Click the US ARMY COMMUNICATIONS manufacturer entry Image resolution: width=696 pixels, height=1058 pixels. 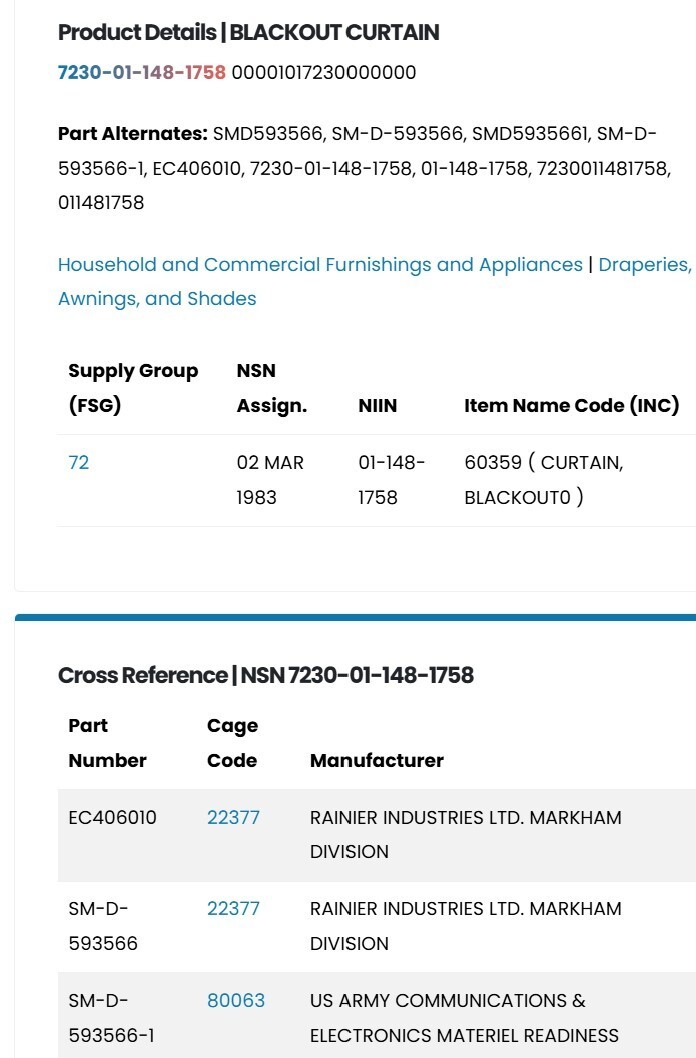click(x=465, y=1018)
